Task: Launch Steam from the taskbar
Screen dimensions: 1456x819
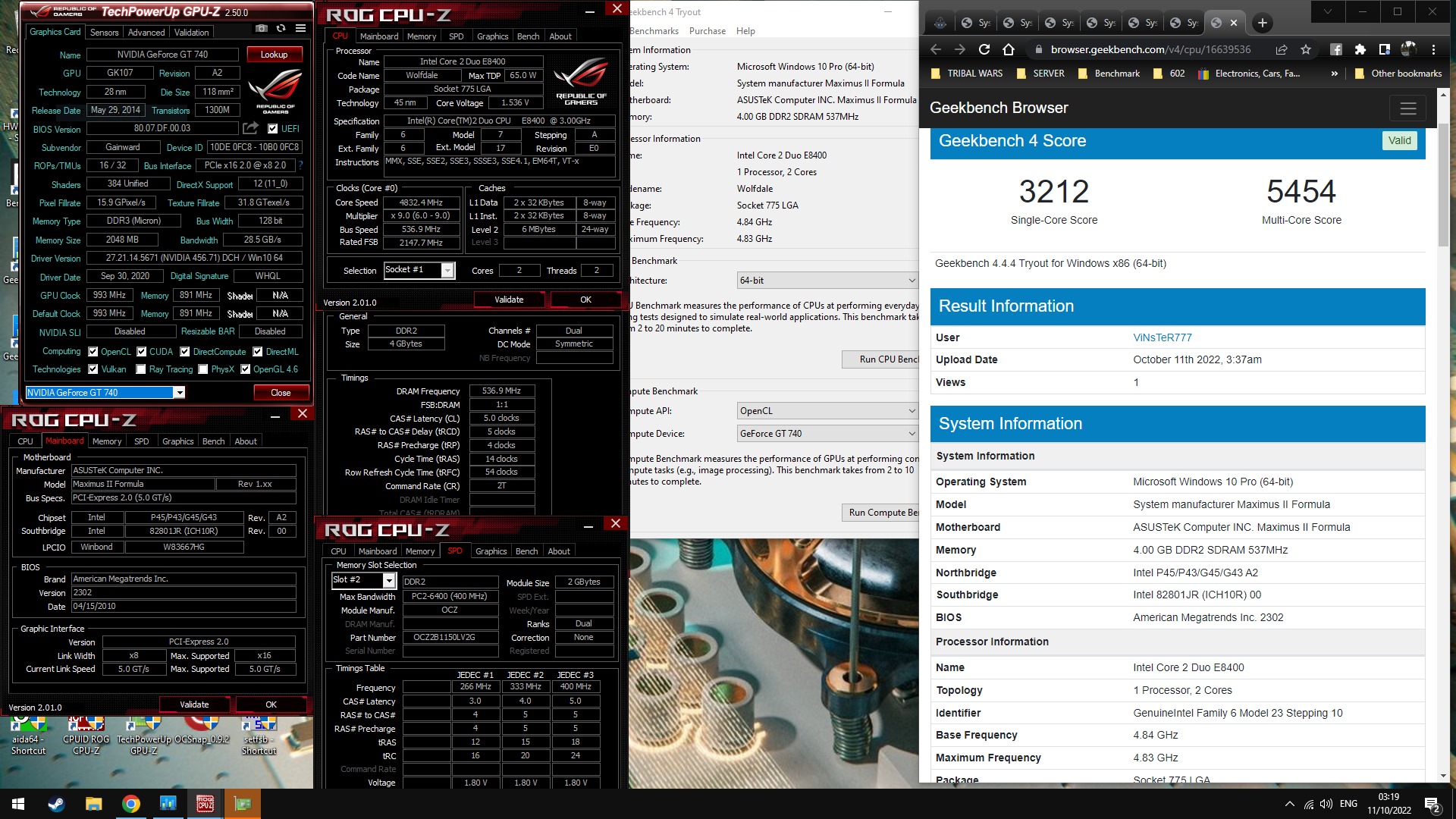Action: pos(56,804)
